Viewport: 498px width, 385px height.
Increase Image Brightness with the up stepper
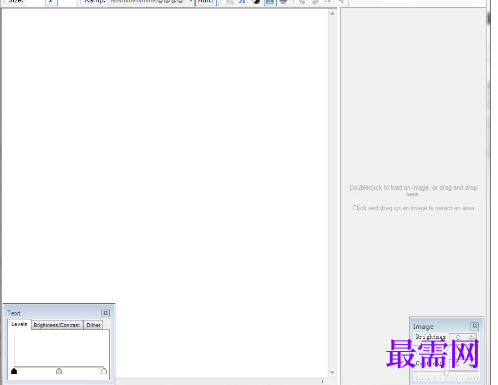(472, 335)
